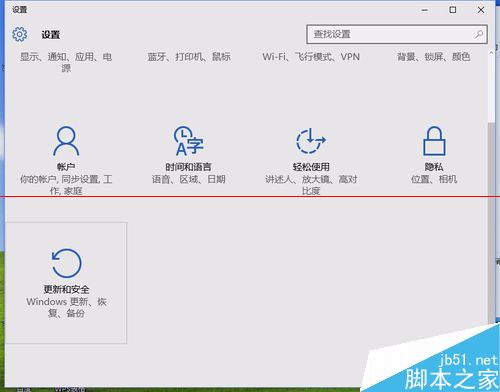Open the 帐户 accounts person icon
500x392 pixels.
[x=66, y=141]
